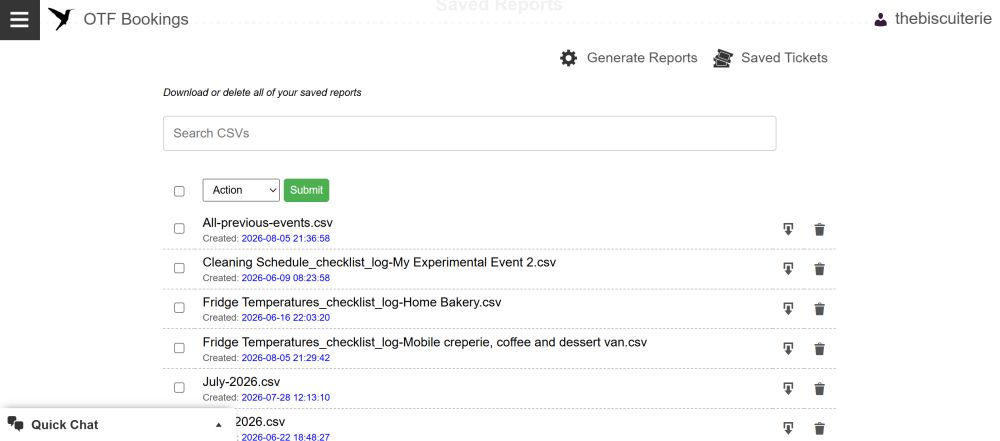Screen dimensions: 1000x441
Task: Click the hummingbird logo icon
Action: pyautogui.click(x=61, y=19)
